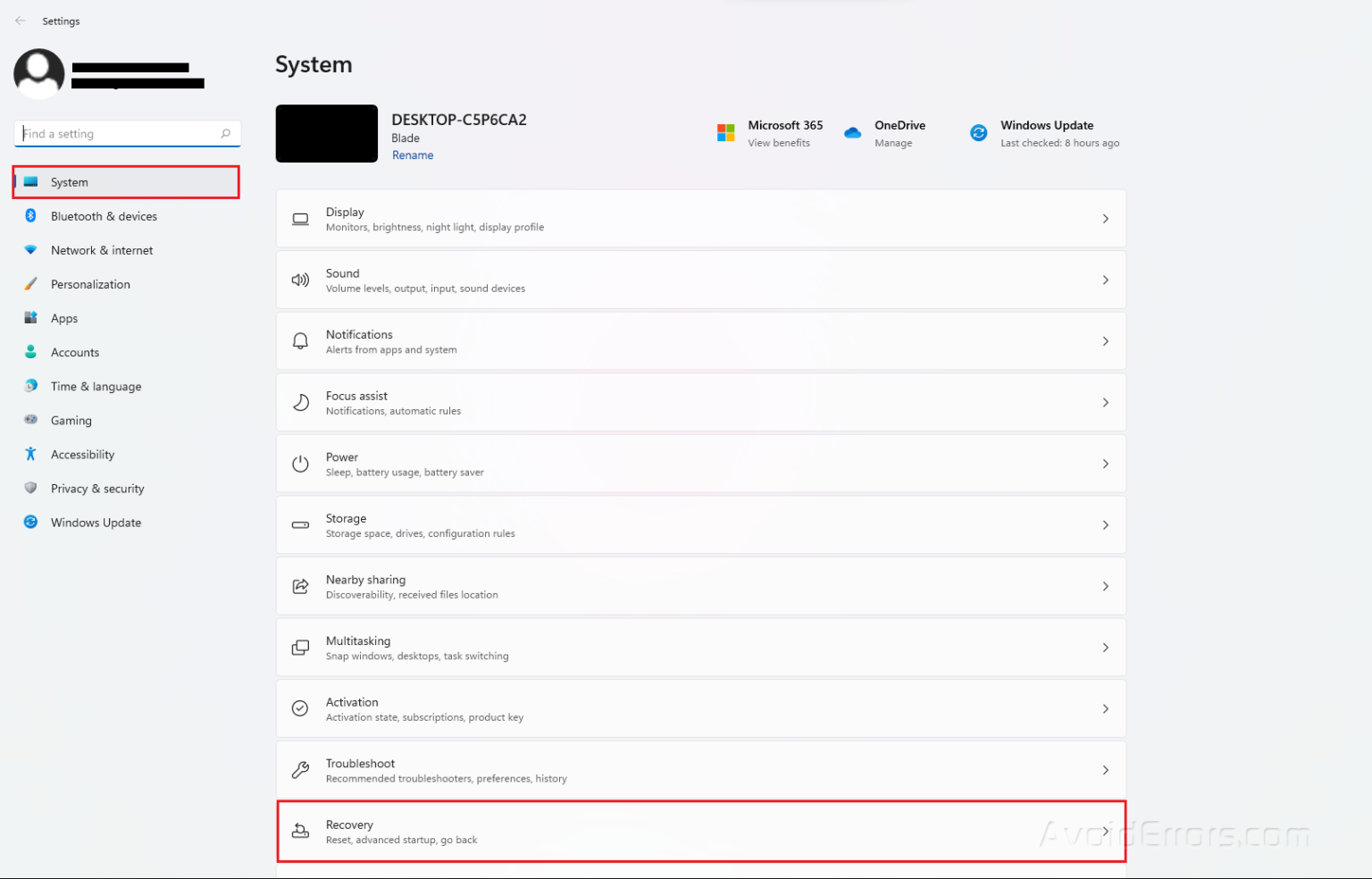Open the Display settings row
Image resolution: width=1372 pixels, height=879 pixels.
pyautogui.click(x=700, y=218)
